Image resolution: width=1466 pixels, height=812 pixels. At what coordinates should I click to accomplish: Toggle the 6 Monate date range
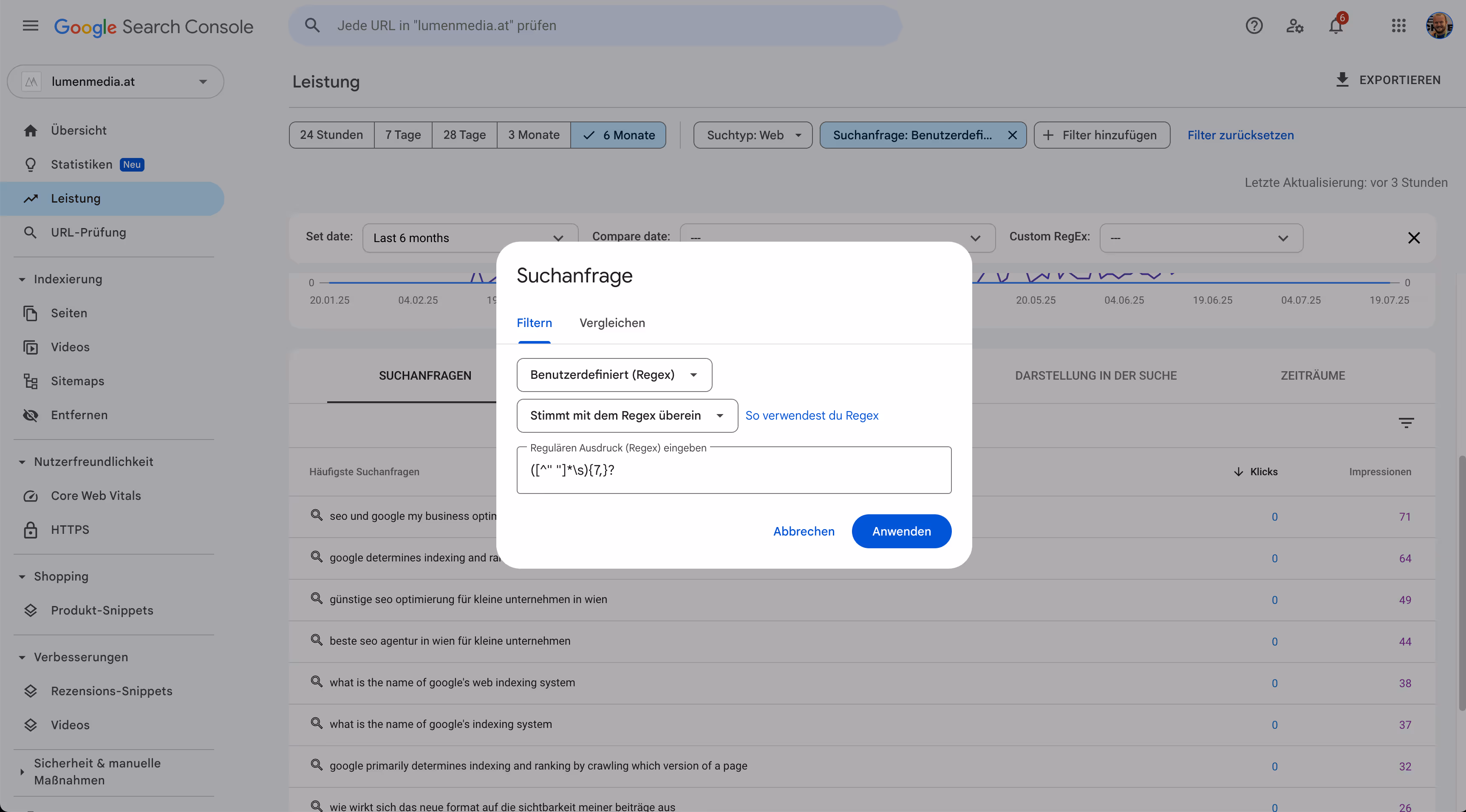coord(618,135)
